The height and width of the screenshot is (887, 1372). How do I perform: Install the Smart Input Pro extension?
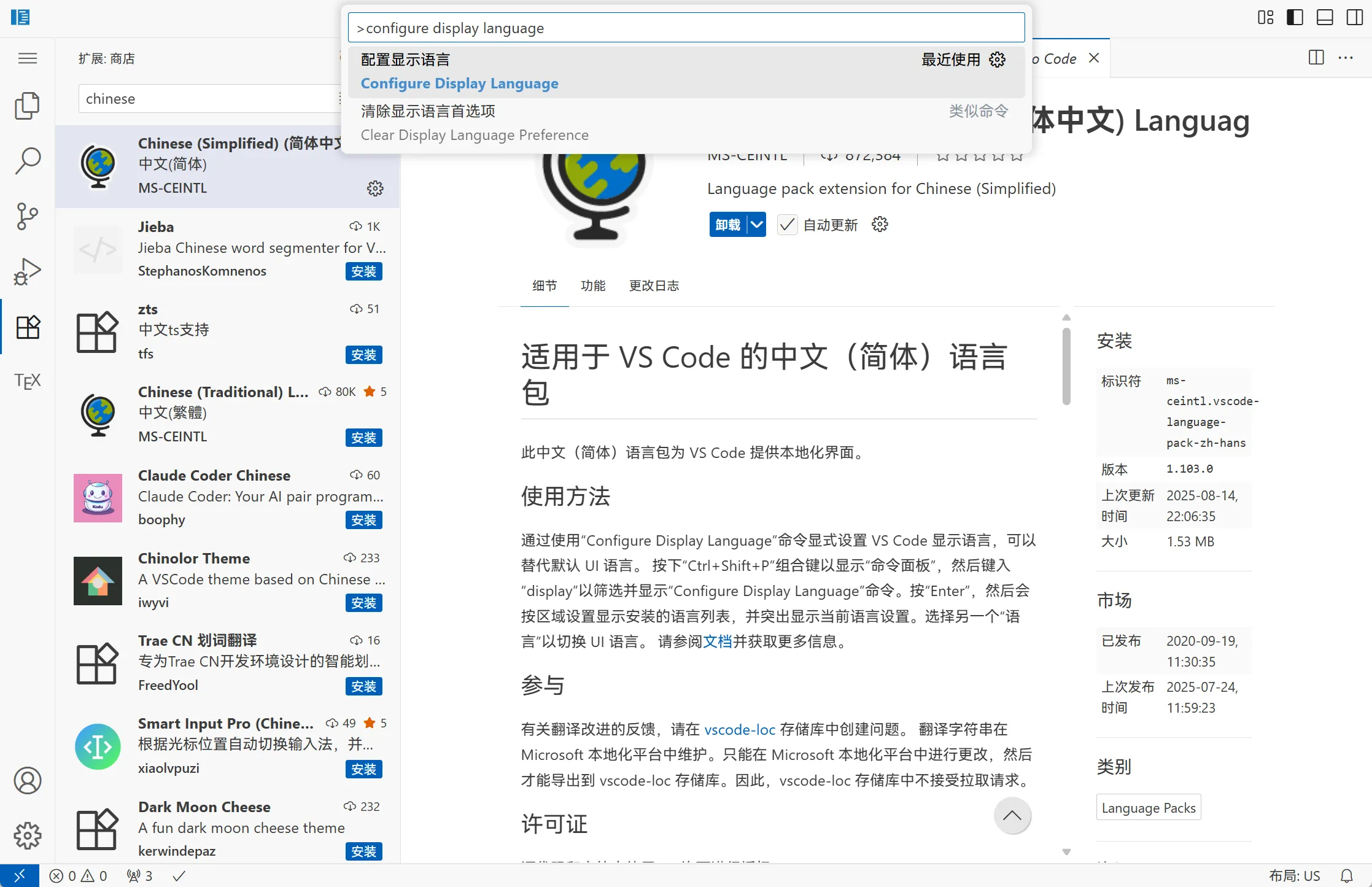click(x=364, y=769)
